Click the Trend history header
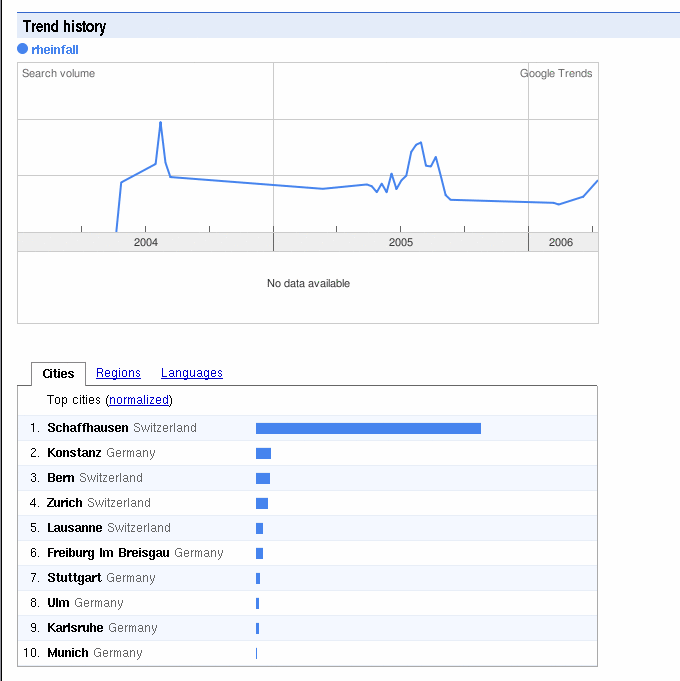The width and height of the screenshot is (680, 681). [x=64, y=26]
